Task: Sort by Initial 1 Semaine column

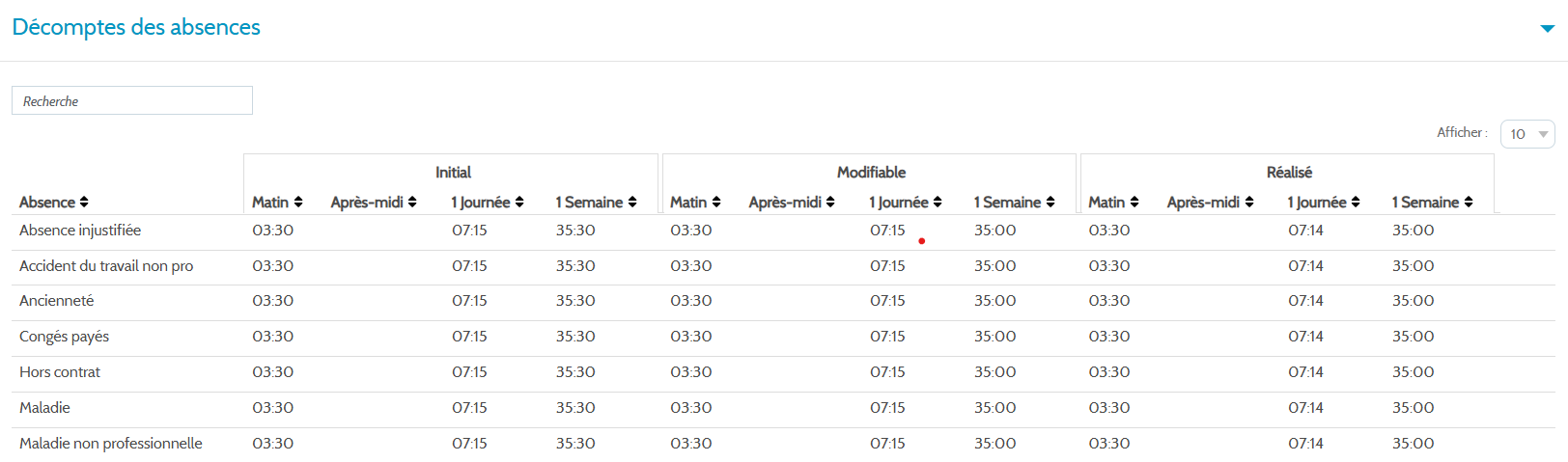Action: pos(597,202)
